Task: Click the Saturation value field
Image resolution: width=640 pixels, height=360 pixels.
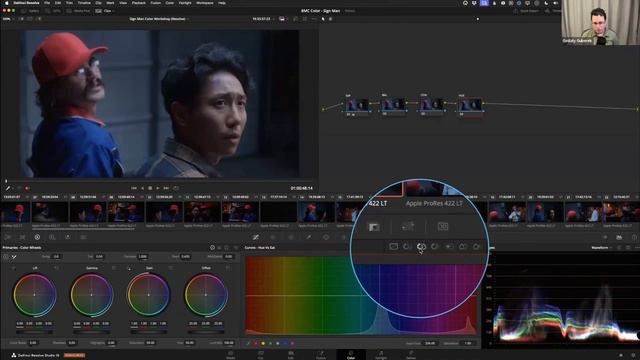Action: [x=150, y=343]
